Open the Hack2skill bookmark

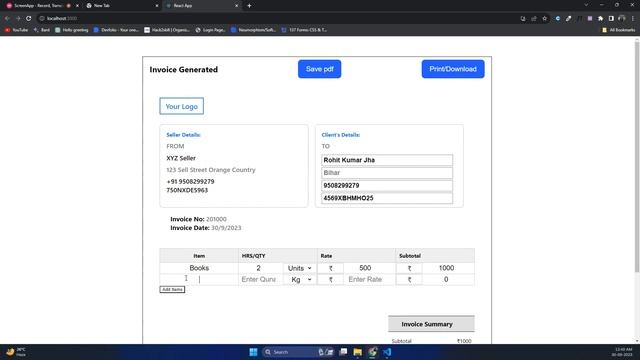point(167,30)
